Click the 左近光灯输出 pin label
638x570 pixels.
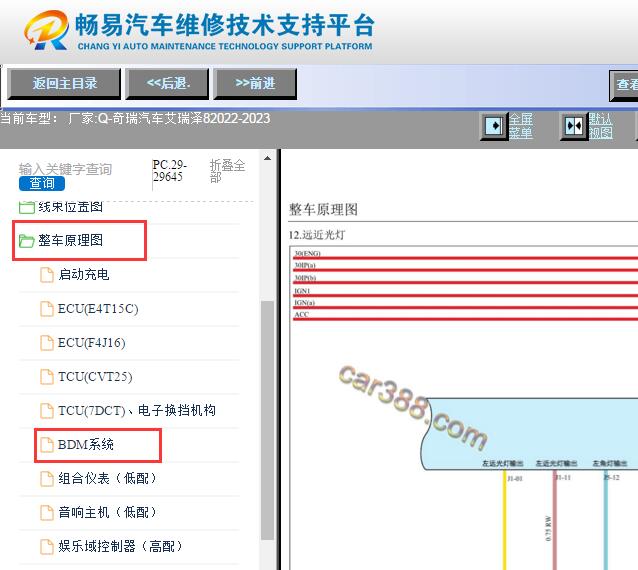pyautogui.click(x=556, y=463)
